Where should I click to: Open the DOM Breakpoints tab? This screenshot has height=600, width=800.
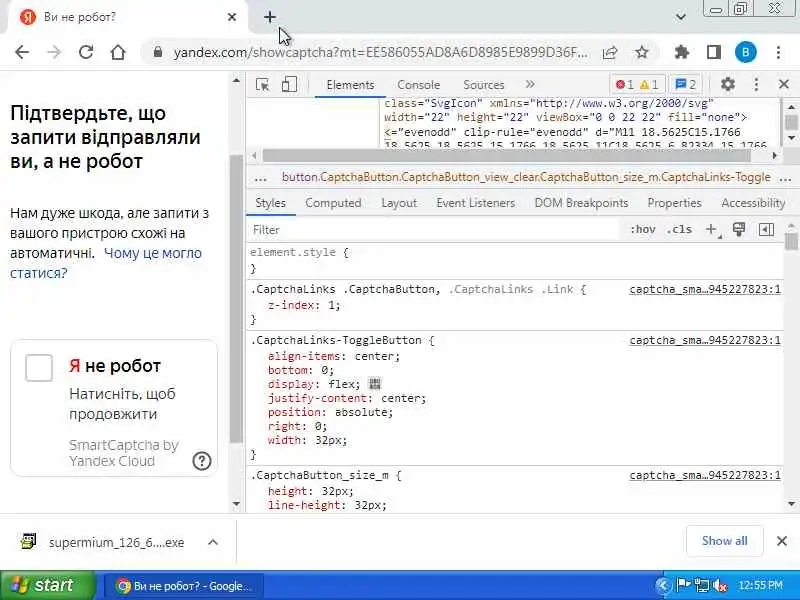(581, 203)
